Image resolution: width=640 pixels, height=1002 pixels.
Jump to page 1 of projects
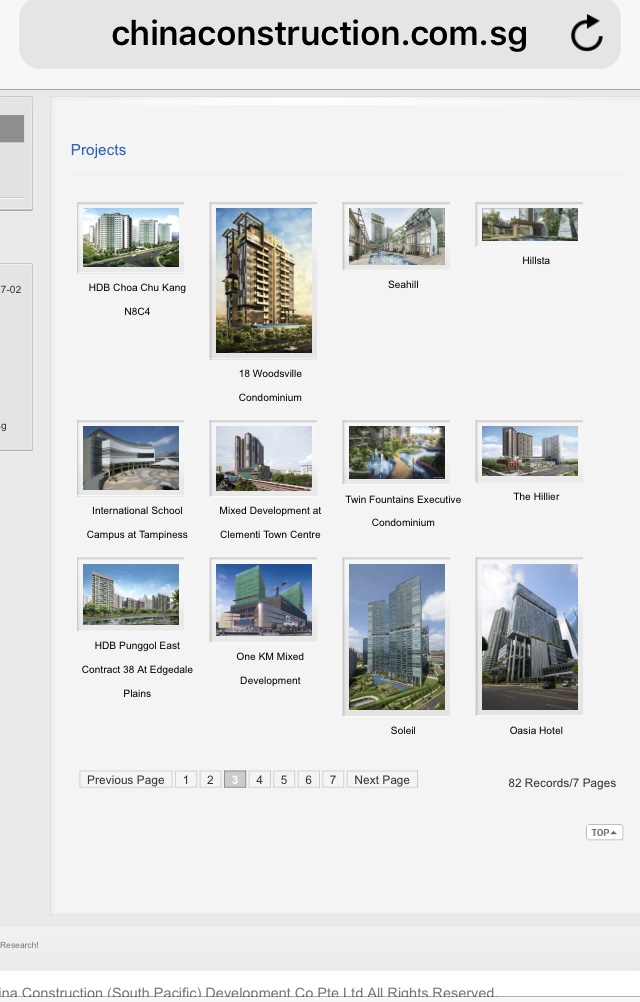pyautogui.click(x=185, y=780)
